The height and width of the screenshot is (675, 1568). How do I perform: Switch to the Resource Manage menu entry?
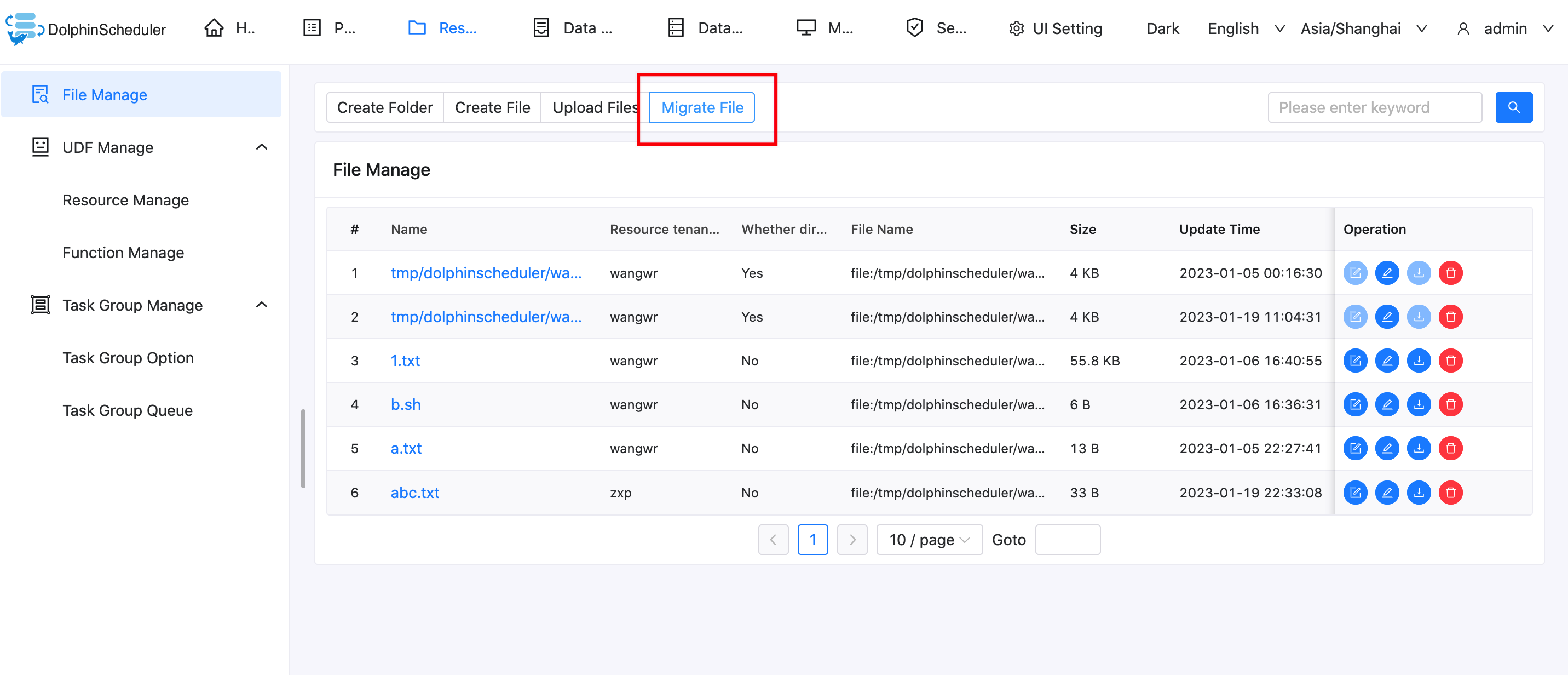pos(125,200)
